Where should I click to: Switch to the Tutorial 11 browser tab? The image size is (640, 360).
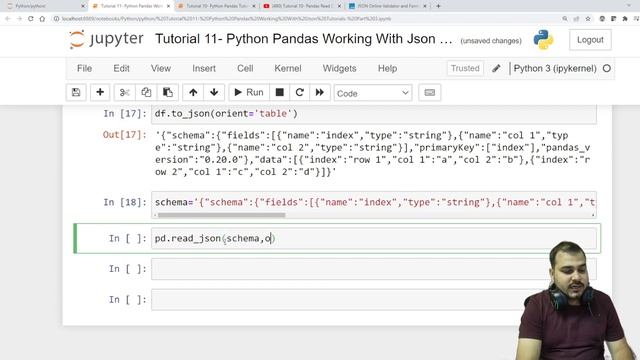[x=131, y=6]
